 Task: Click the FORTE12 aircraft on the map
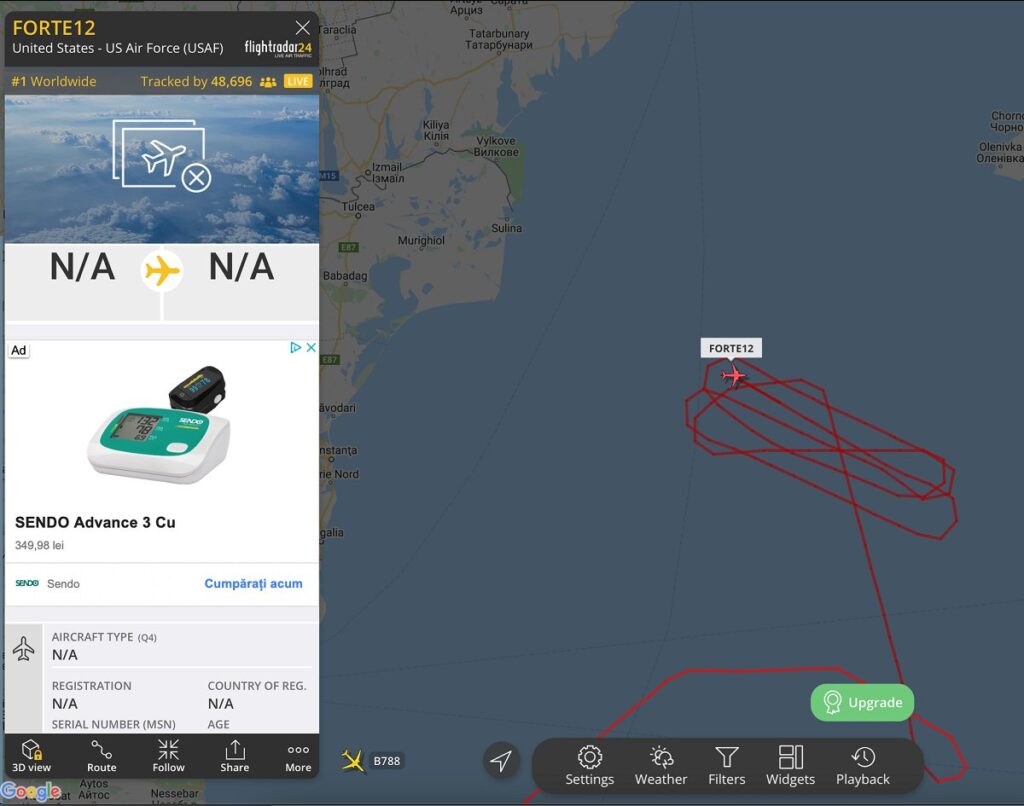[x=733, y=376]
